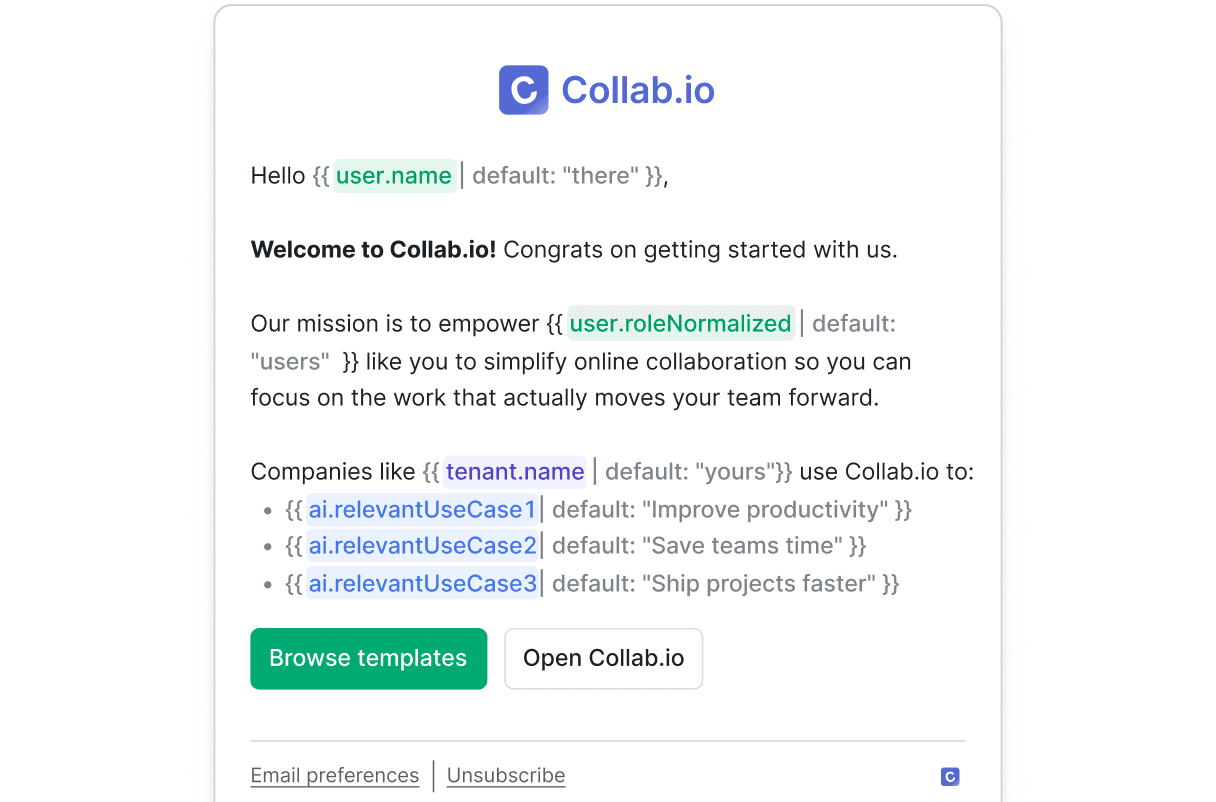Select the user.name variable tag
This screenshot has width=1216, height=802.
(x=394, y=176)
